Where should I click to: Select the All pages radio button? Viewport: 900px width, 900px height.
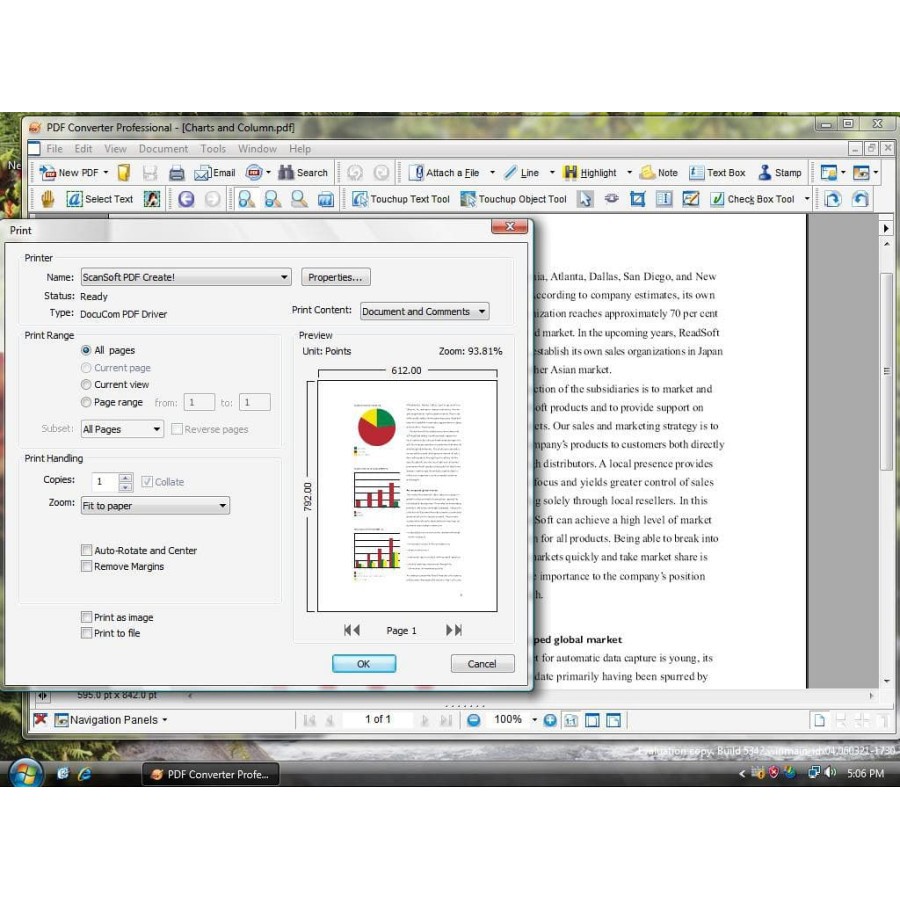click(x=86, y=350)
